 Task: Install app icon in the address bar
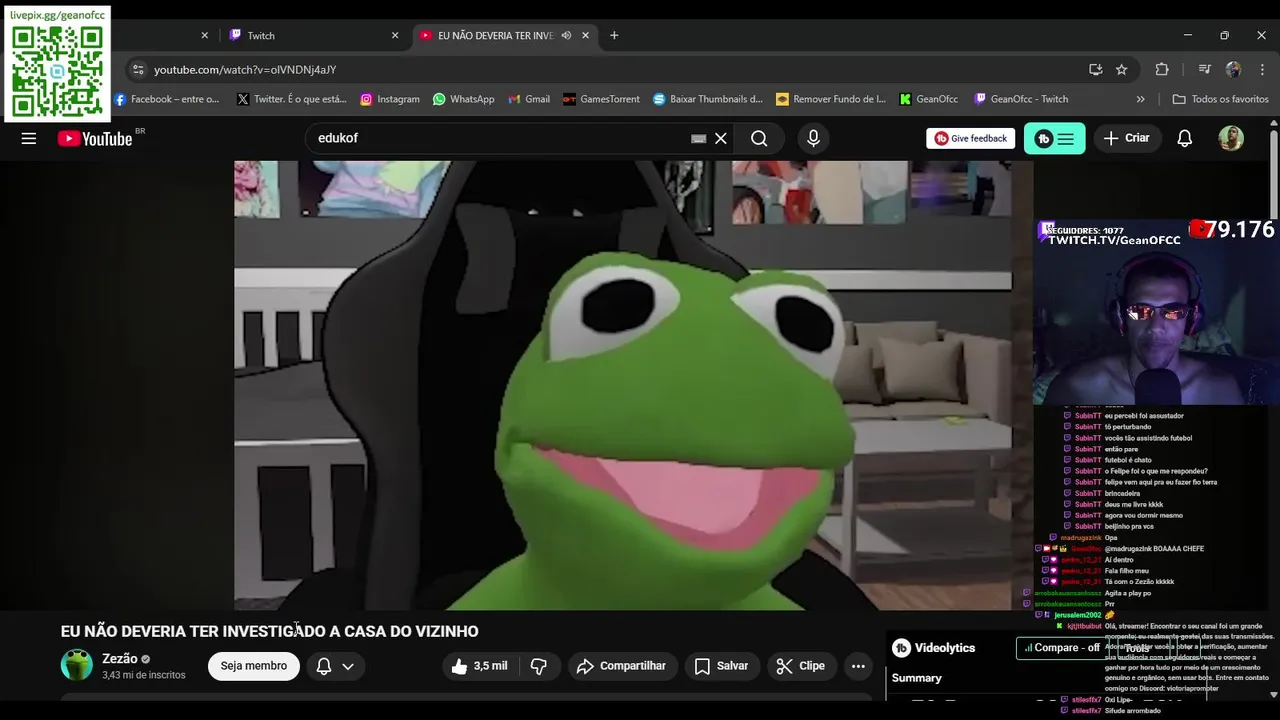pos(1095,69)
